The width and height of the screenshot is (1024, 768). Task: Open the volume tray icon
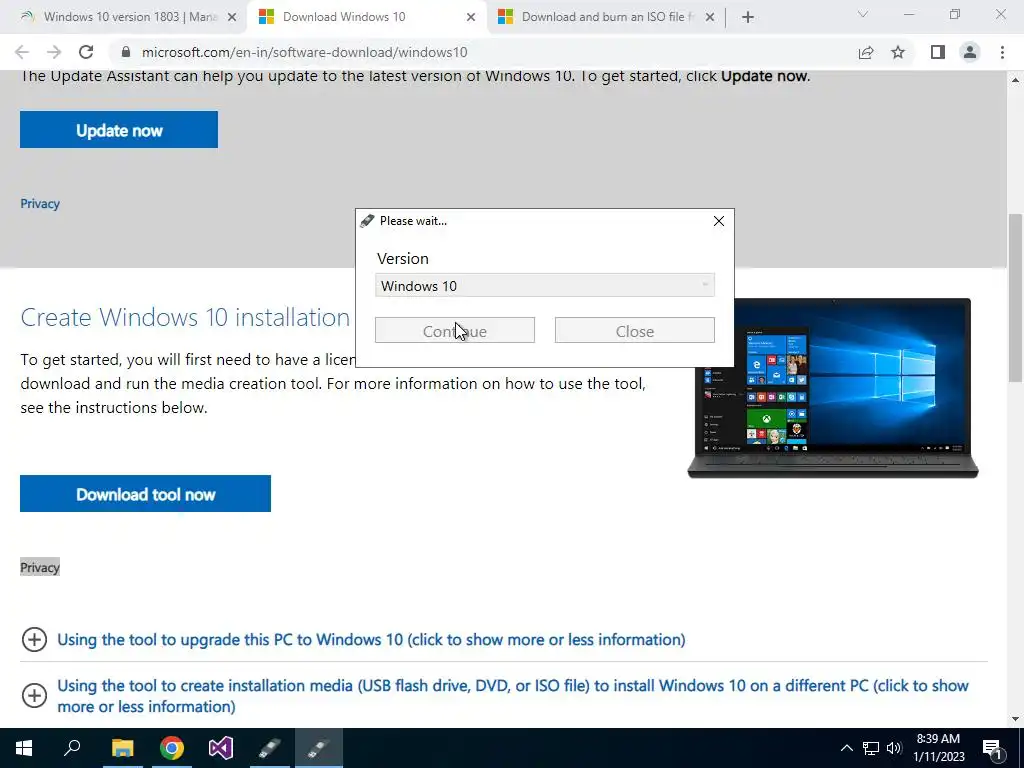click(x=894, y=748)
